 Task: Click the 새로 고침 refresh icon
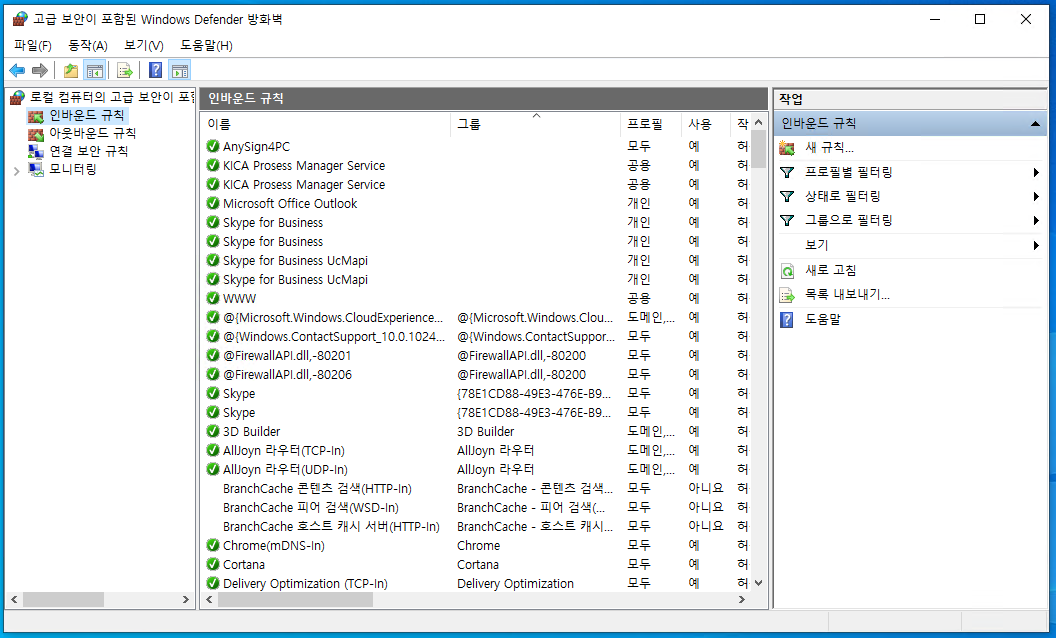(x=787, y=271)
